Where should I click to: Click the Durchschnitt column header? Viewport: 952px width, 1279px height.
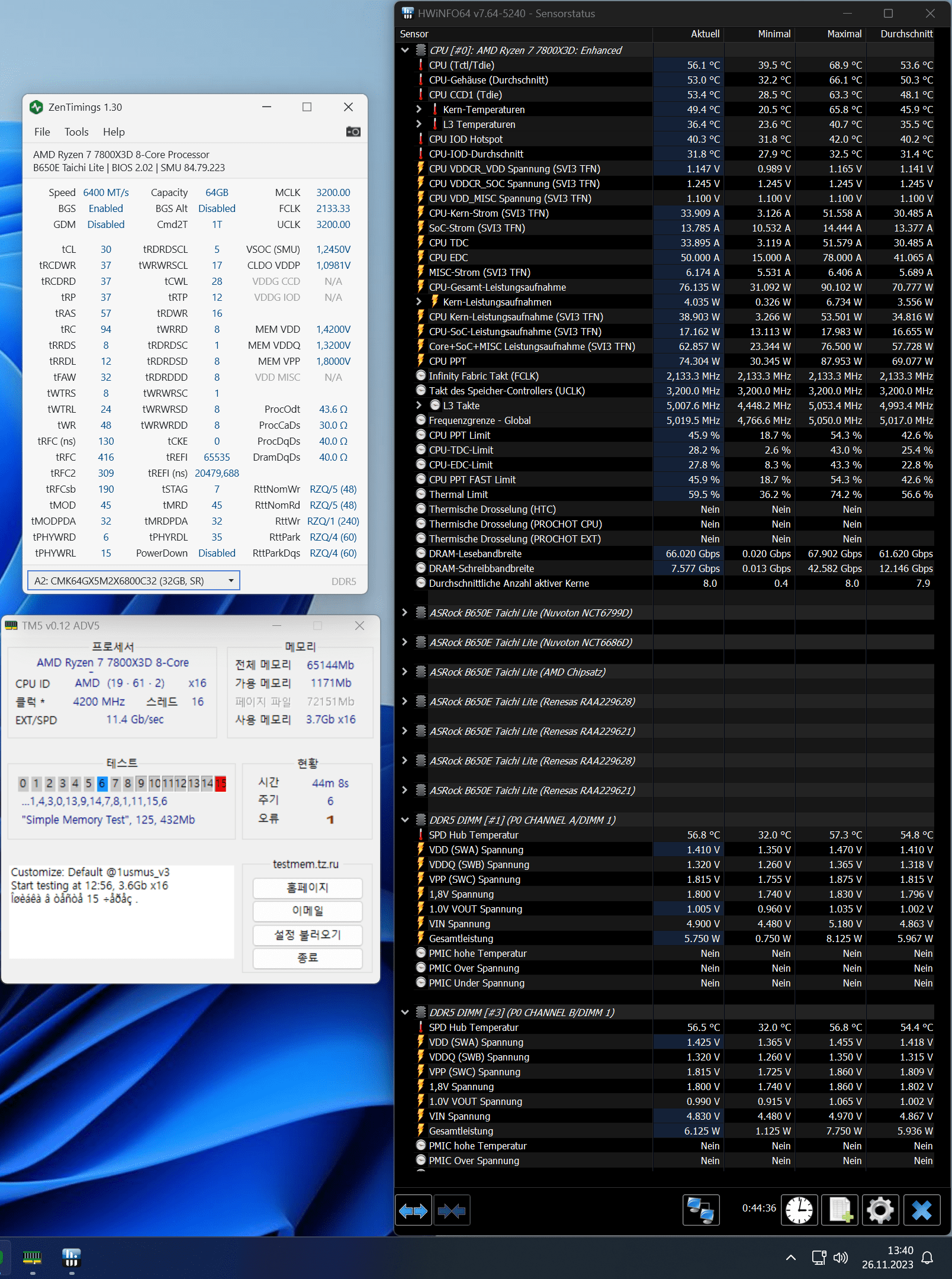coord(901,34)
